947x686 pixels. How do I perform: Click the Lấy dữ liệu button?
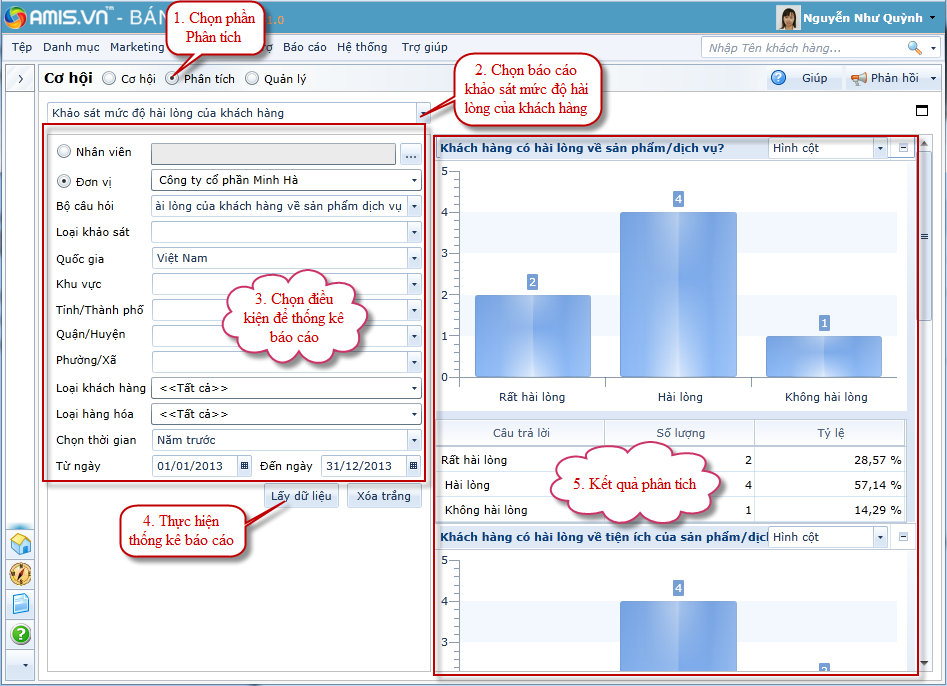(x=302, y=496)
